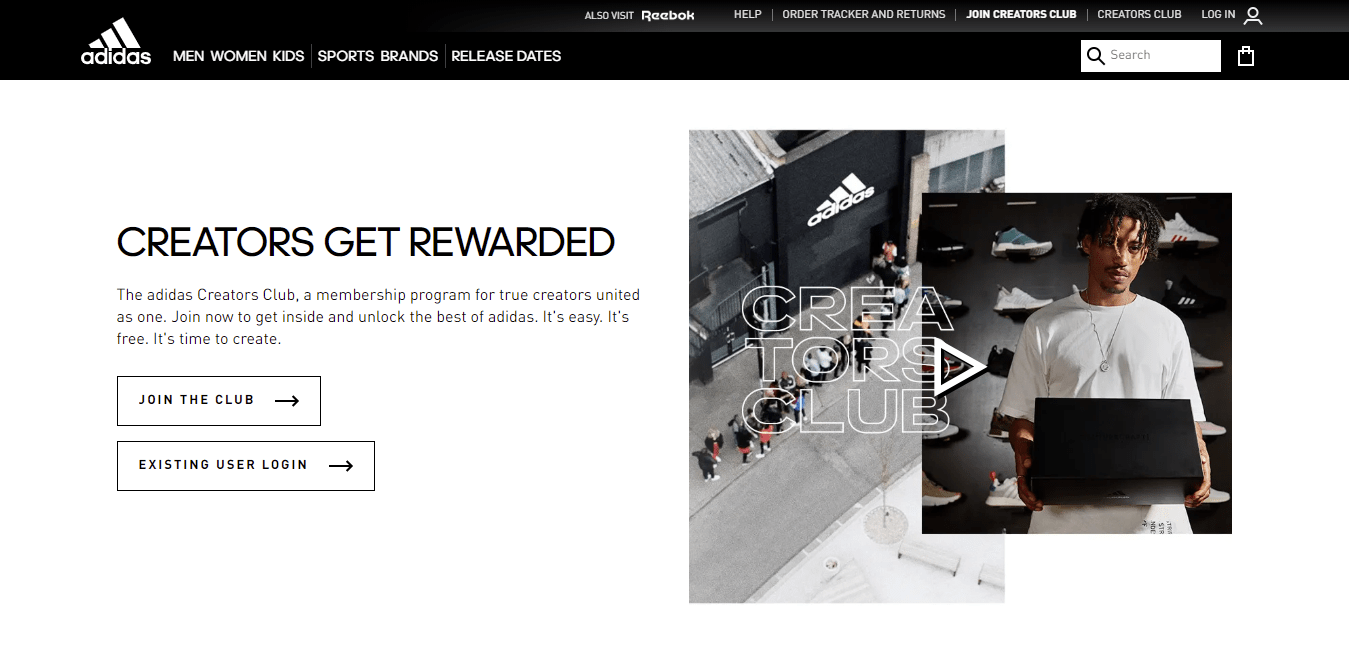Open the MEN menu
1349x657 pixels.
[x=188, y=56]
